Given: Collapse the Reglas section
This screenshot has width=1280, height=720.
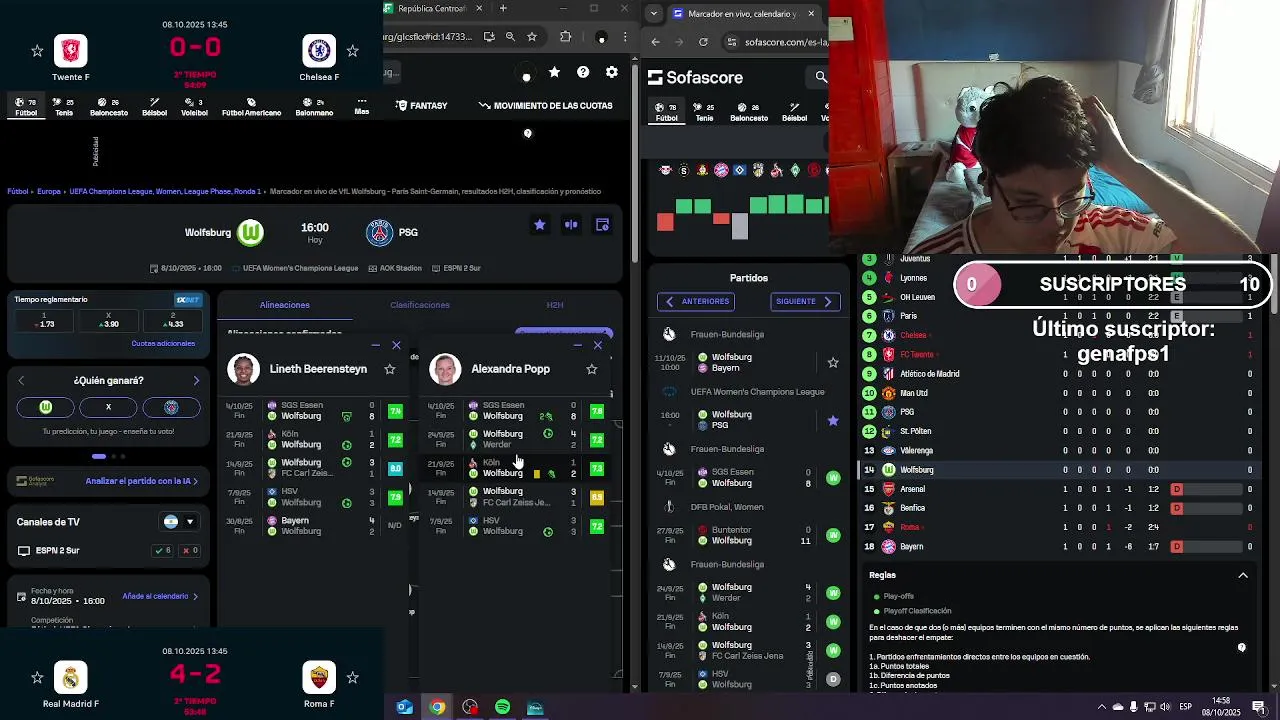Looking at the screenshot, I should click(x=1243, y=575).
